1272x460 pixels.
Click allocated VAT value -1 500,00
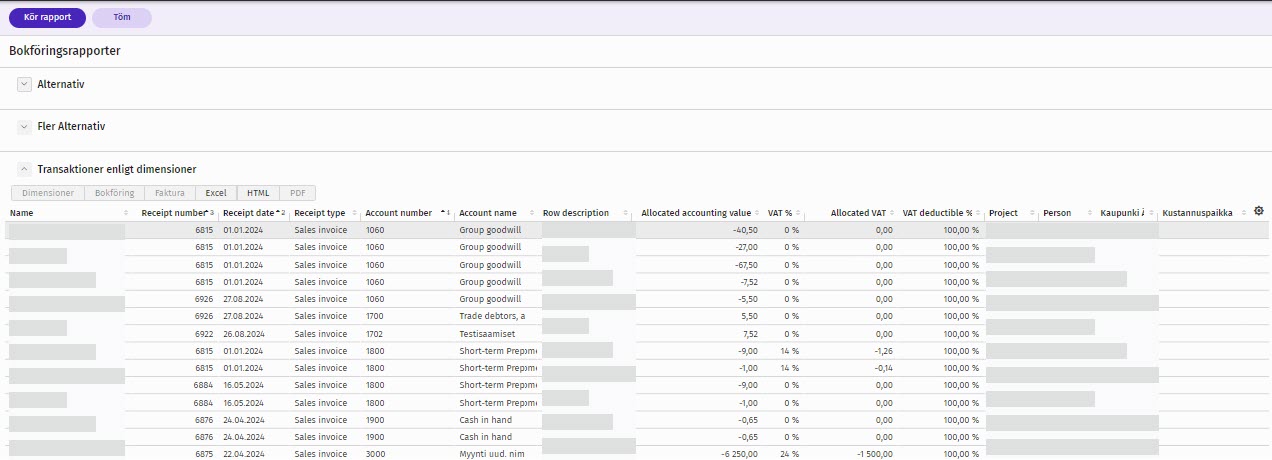874,454
